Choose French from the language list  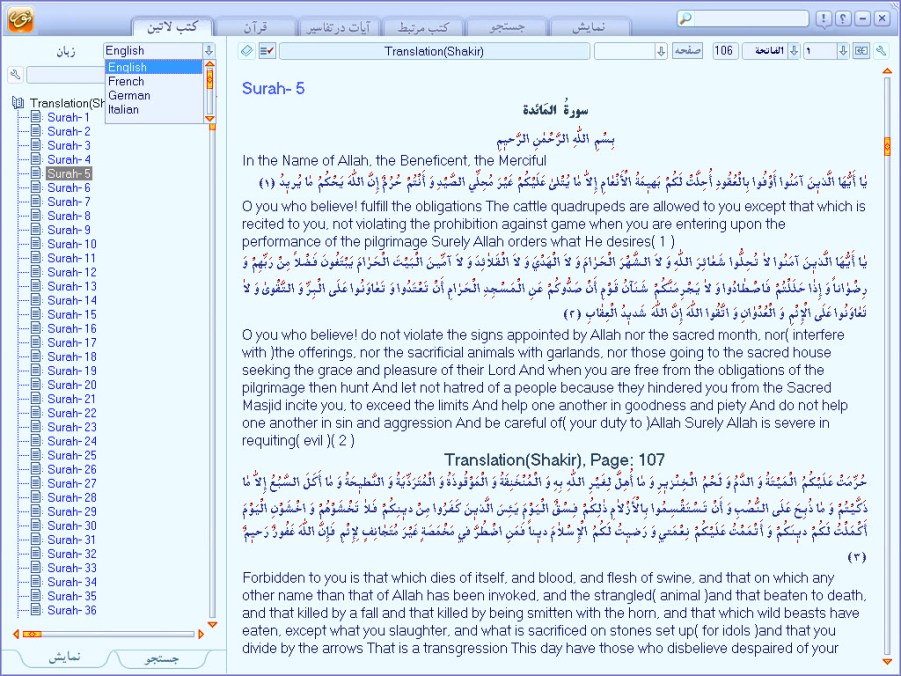click(154, 82)
